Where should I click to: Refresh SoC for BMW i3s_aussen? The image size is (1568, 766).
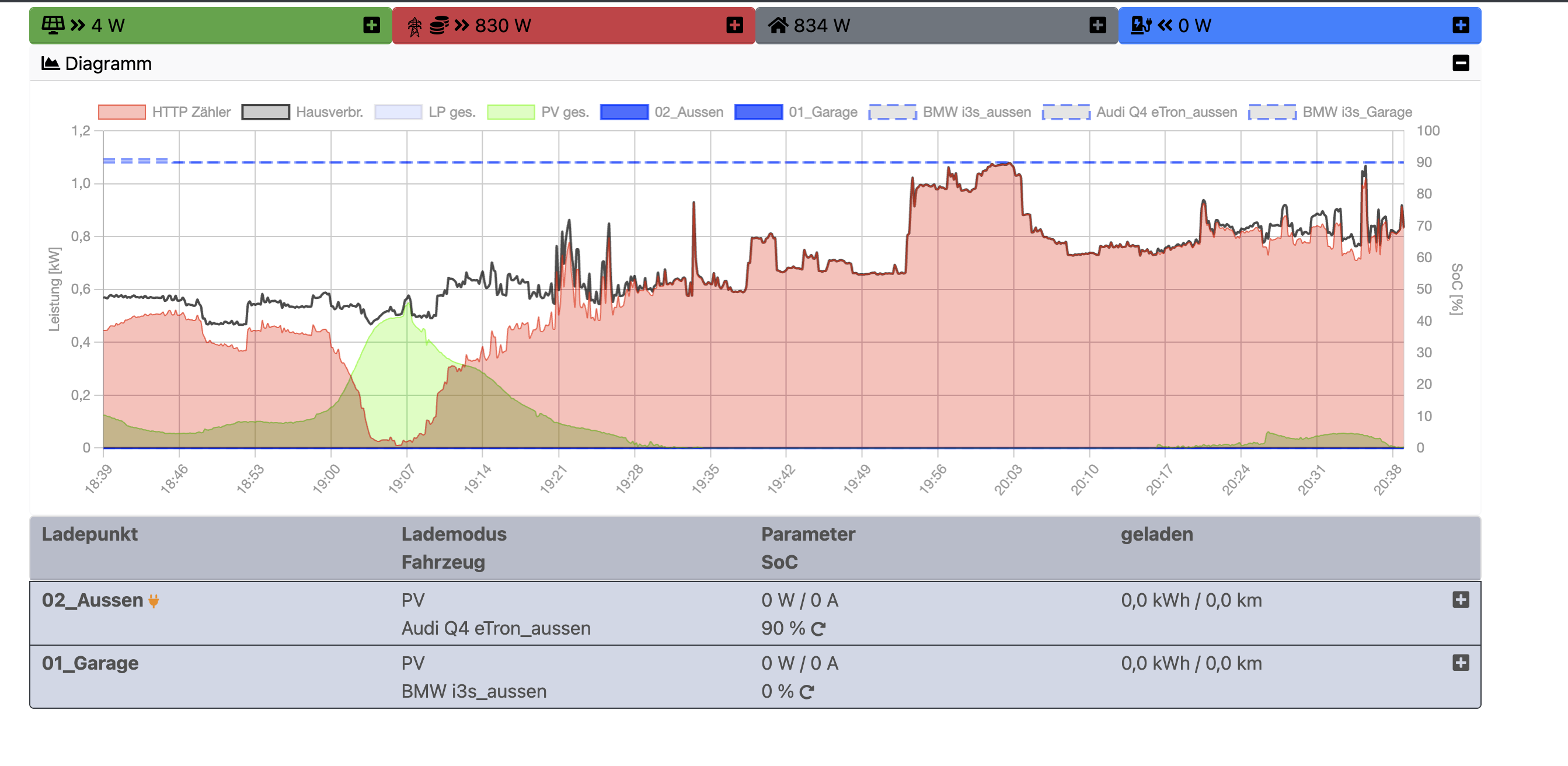(807, 692)
